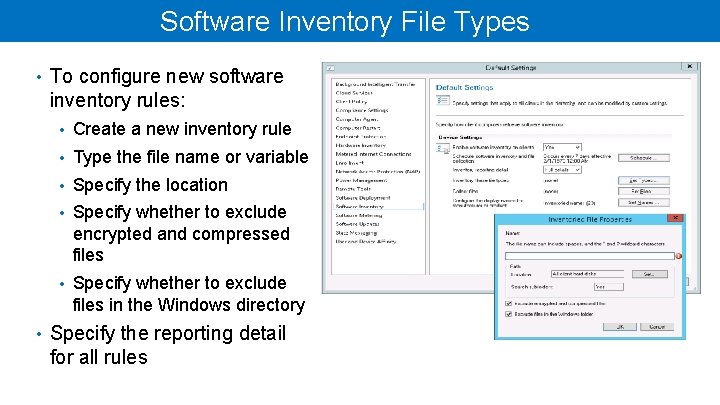
Task: Click the Set Files... button
Action: click(643, 191)
